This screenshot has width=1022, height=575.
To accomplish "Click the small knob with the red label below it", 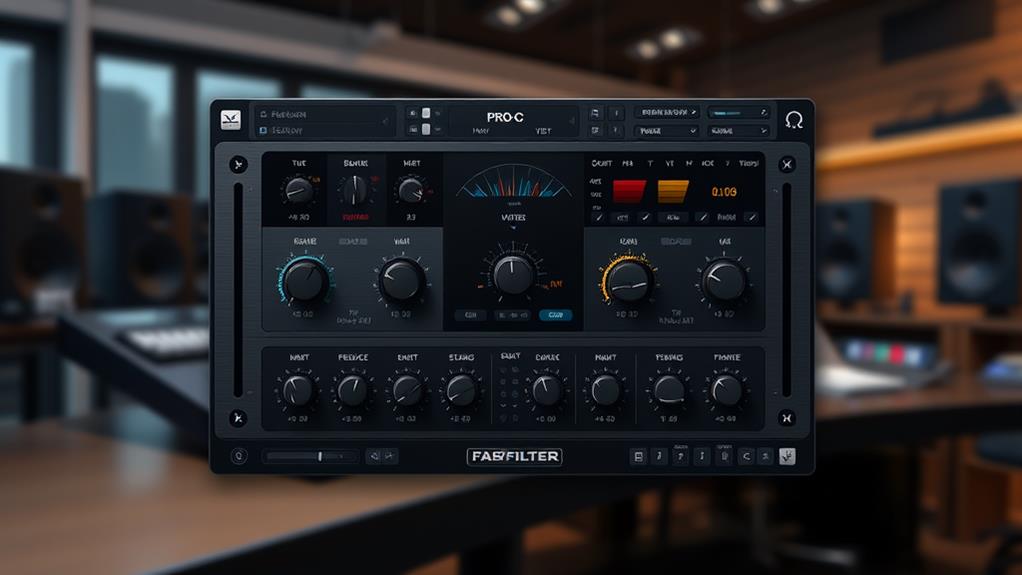I will point(355,190).
